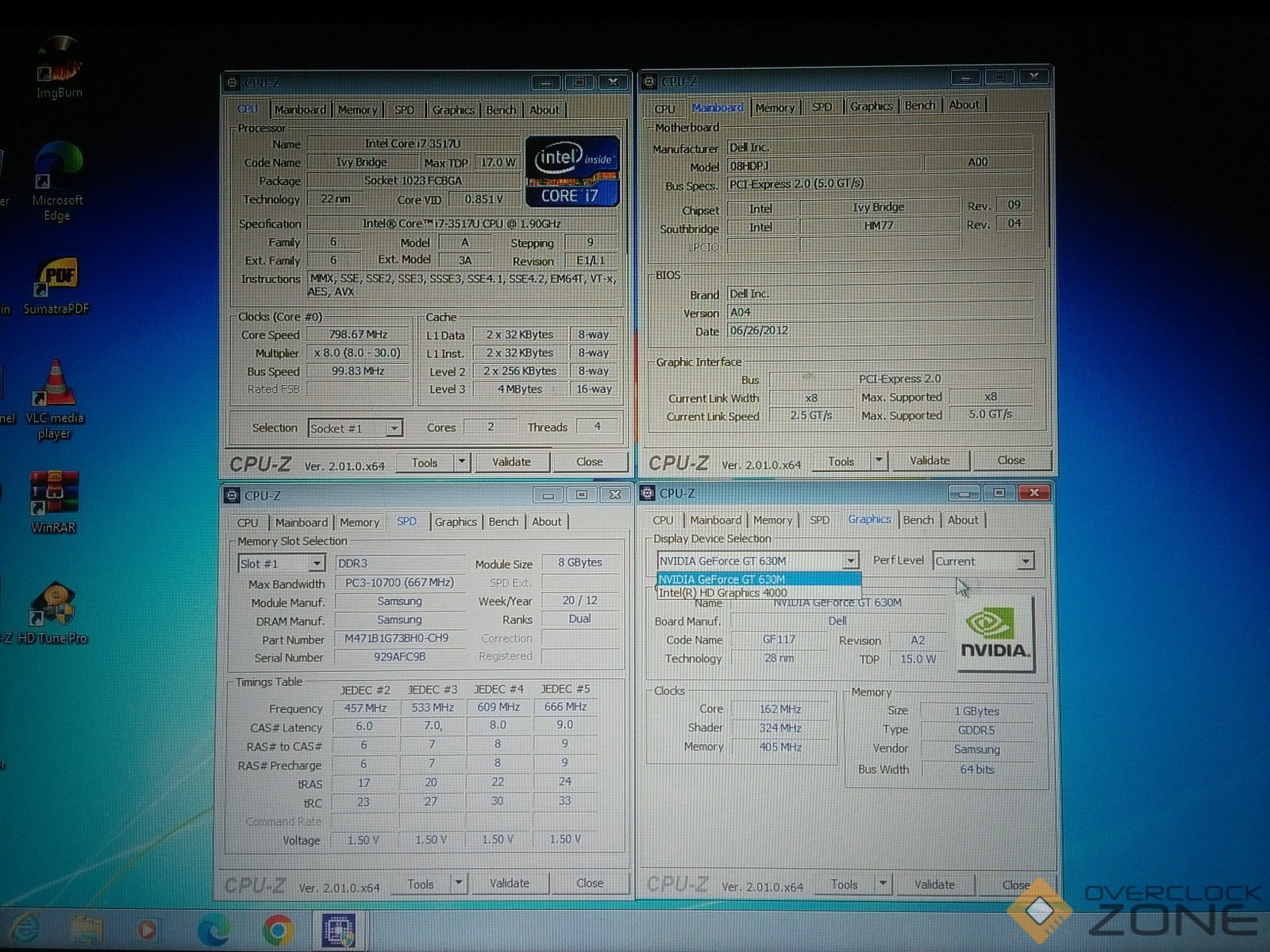Expand Tools arrow in Graphics window
The height and width of the screenshot is (952, 1270).
pos(882,884)
